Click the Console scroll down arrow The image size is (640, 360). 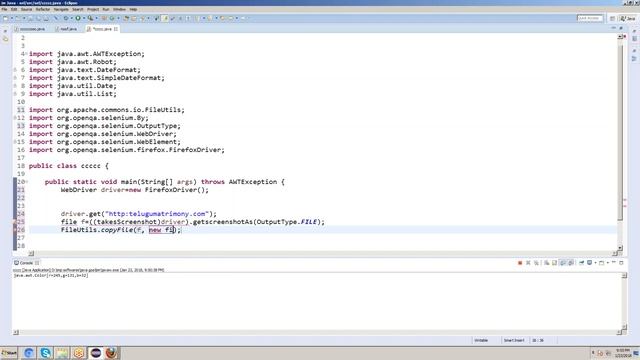click(x=624, y=326)
